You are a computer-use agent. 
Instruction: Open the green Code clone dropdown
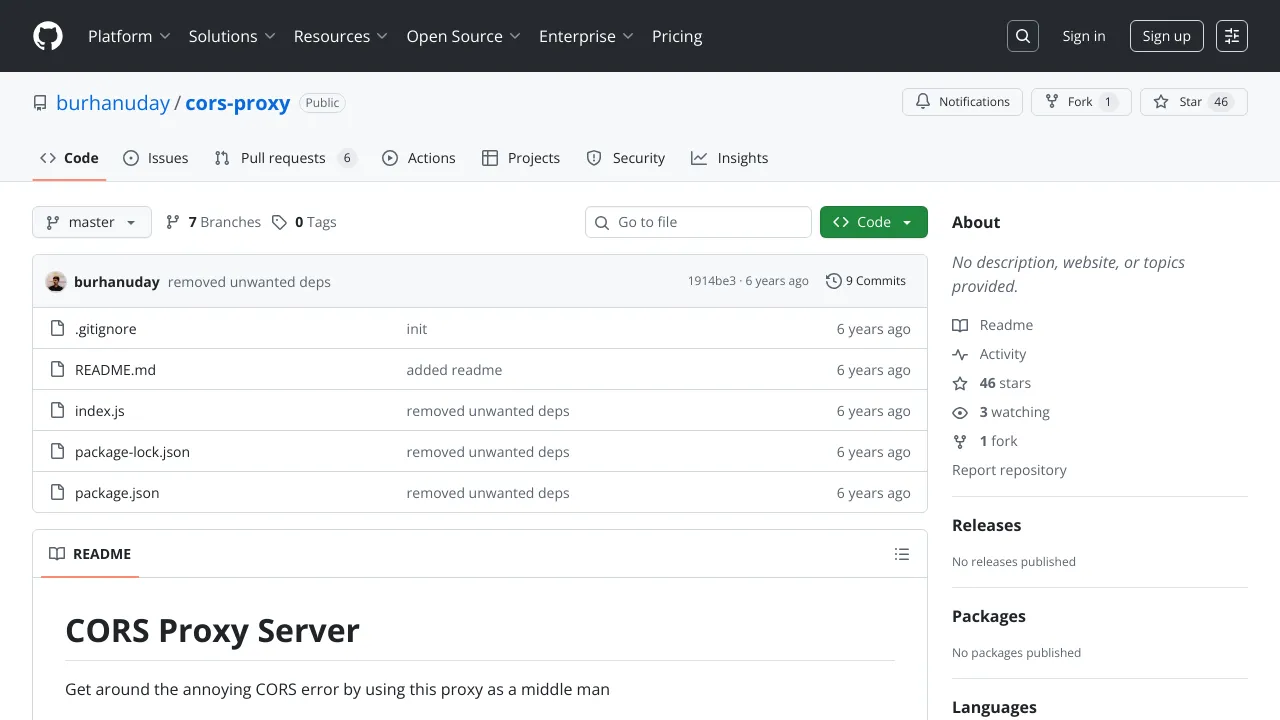pos(874,222)
